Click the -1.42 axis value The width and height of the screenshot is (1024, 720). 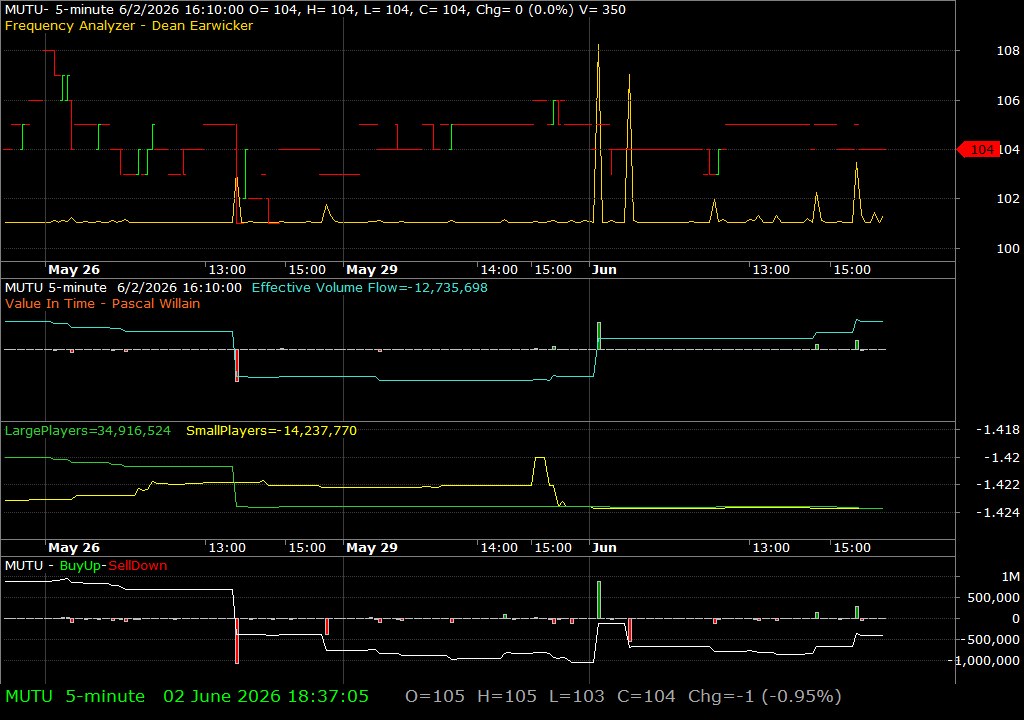coord(1002,457)
